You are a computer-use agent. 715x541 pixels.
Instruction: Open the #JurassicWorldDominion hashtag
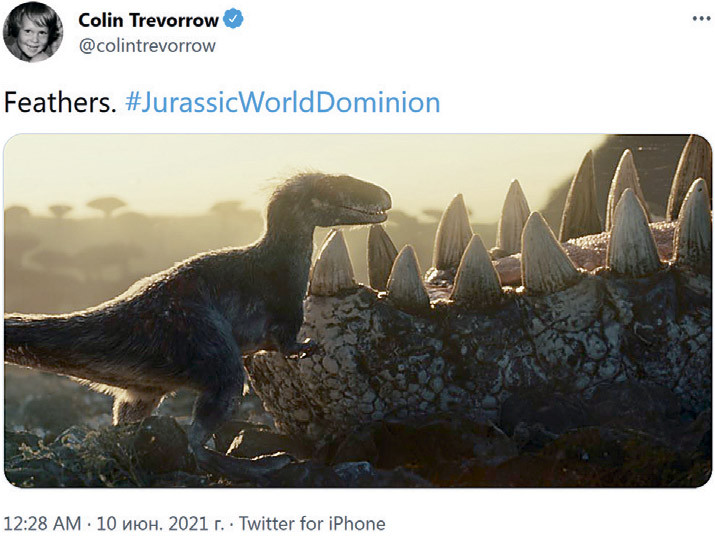283,102
